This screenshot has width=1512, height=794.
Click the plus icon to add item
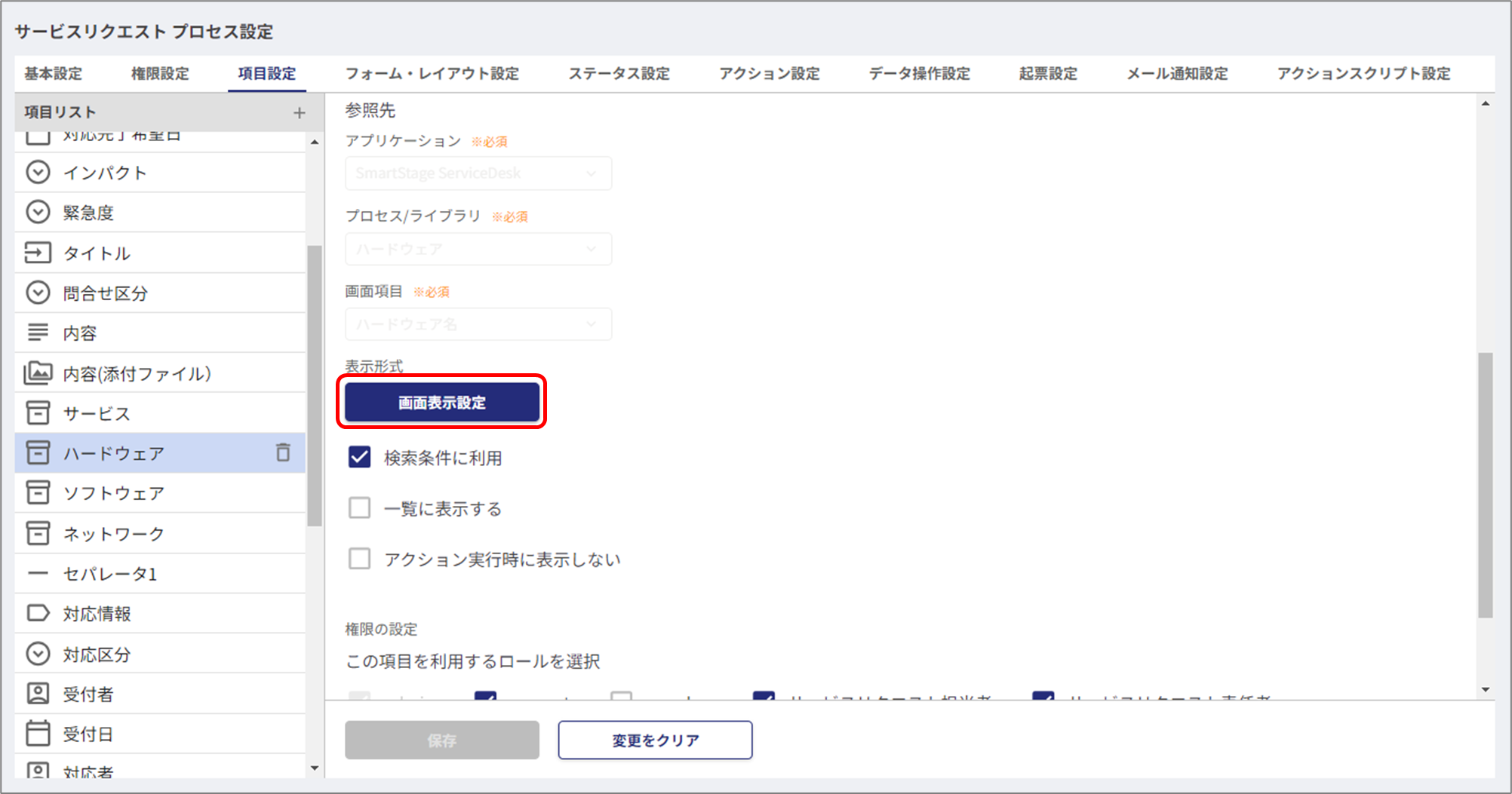pyautogui.click(x=300, y=113)
